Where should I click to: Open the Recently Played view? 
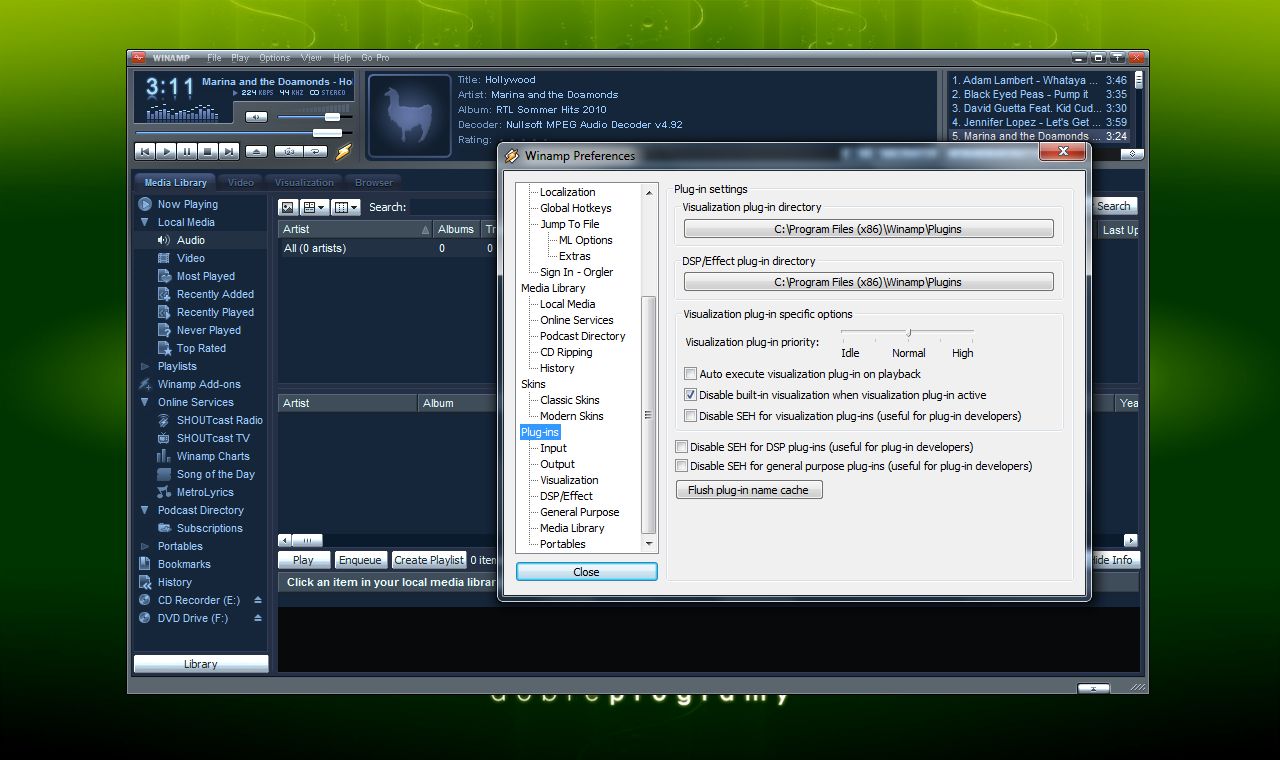tap(215, 312)
